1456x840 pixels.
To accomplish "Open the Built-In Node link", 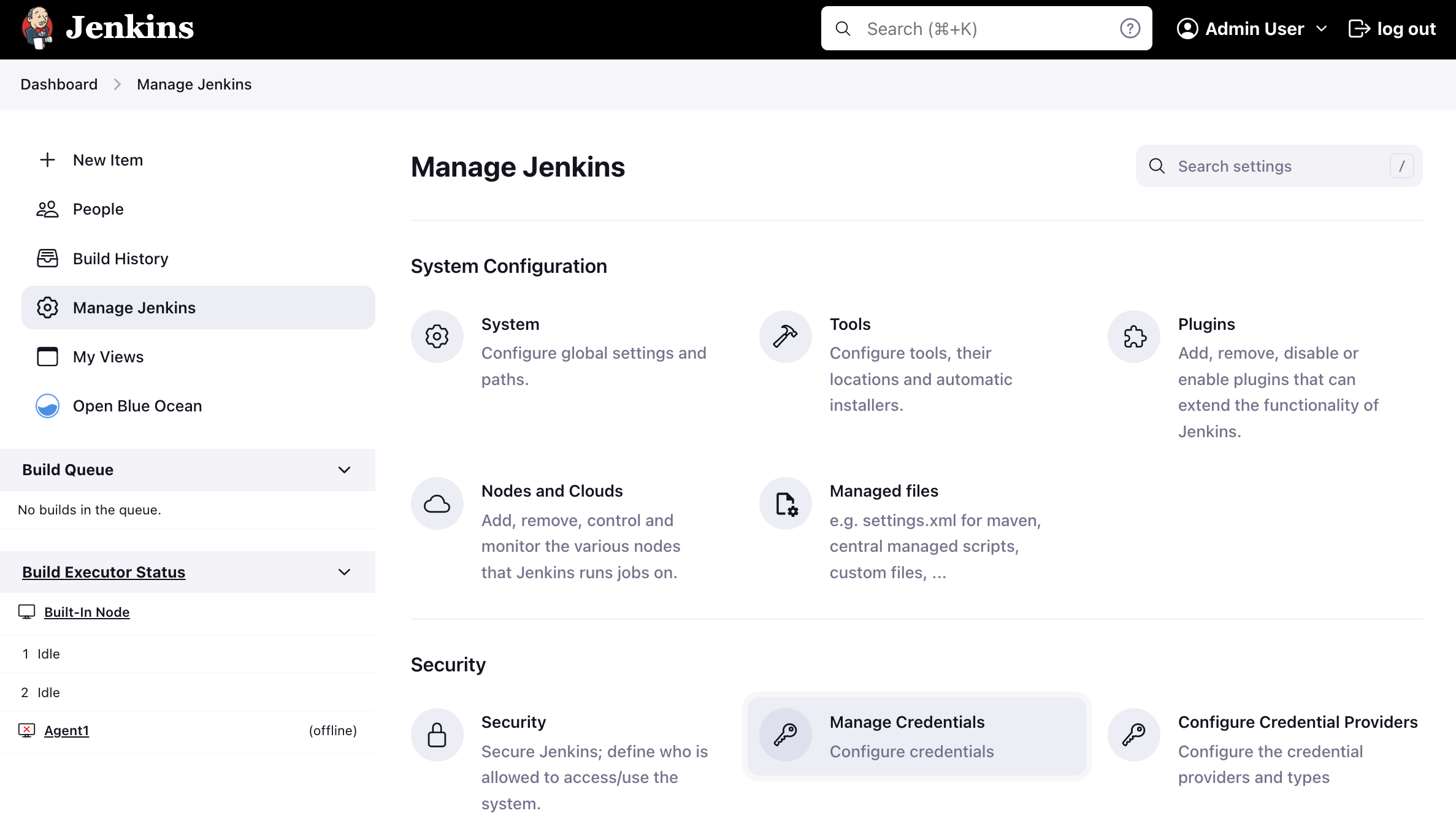I will pos(86,611).
